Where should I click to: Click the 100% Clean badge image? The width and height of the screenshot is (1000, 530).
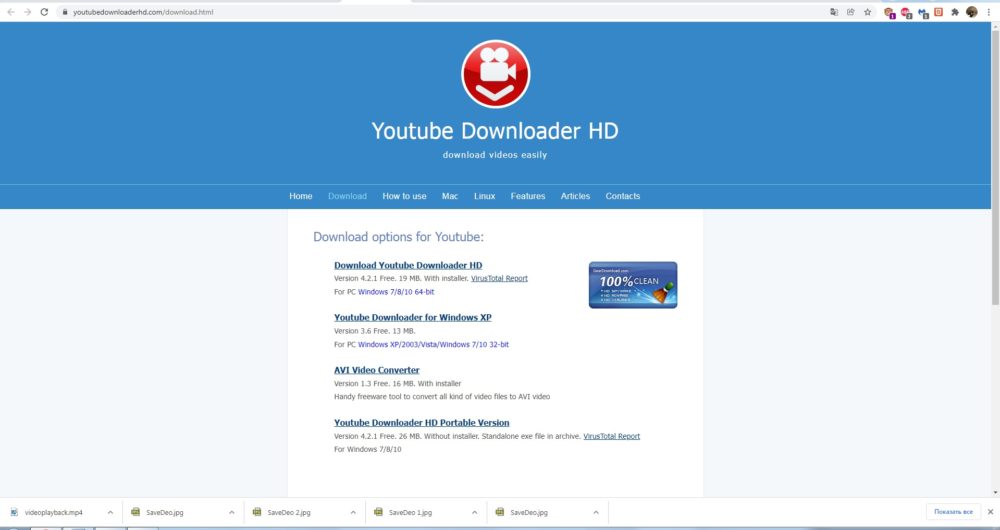coord(632,285)
